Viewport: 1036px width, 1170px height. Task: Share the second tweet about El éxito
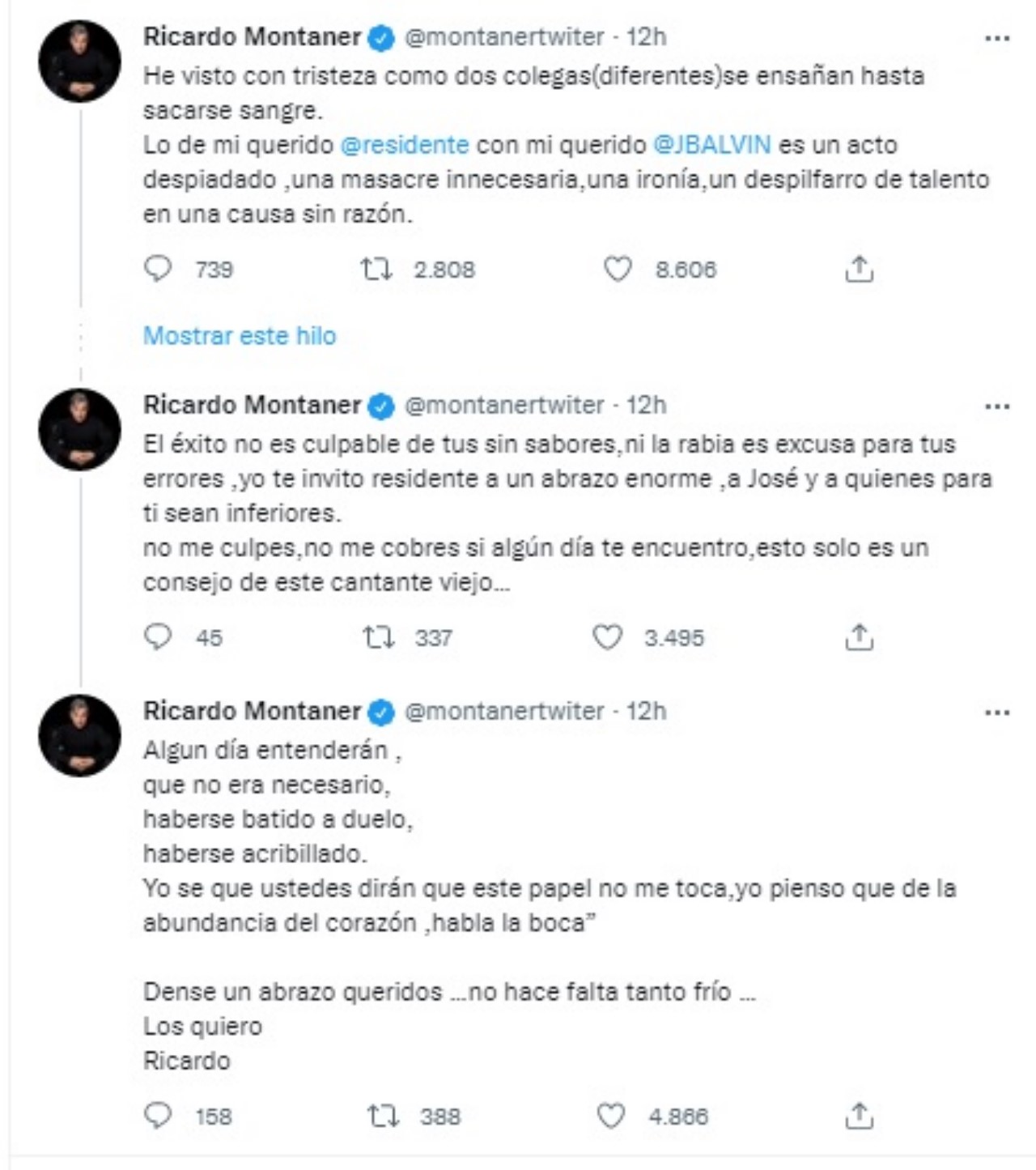click(x=859, y=637)
